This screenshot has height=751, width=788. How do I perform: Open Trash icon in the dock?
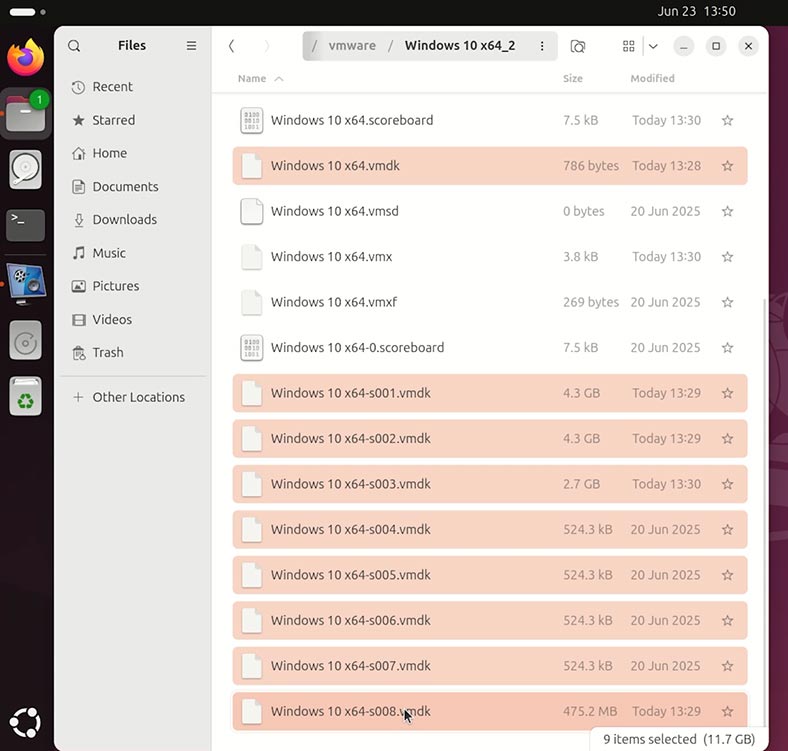coord(26,396)
